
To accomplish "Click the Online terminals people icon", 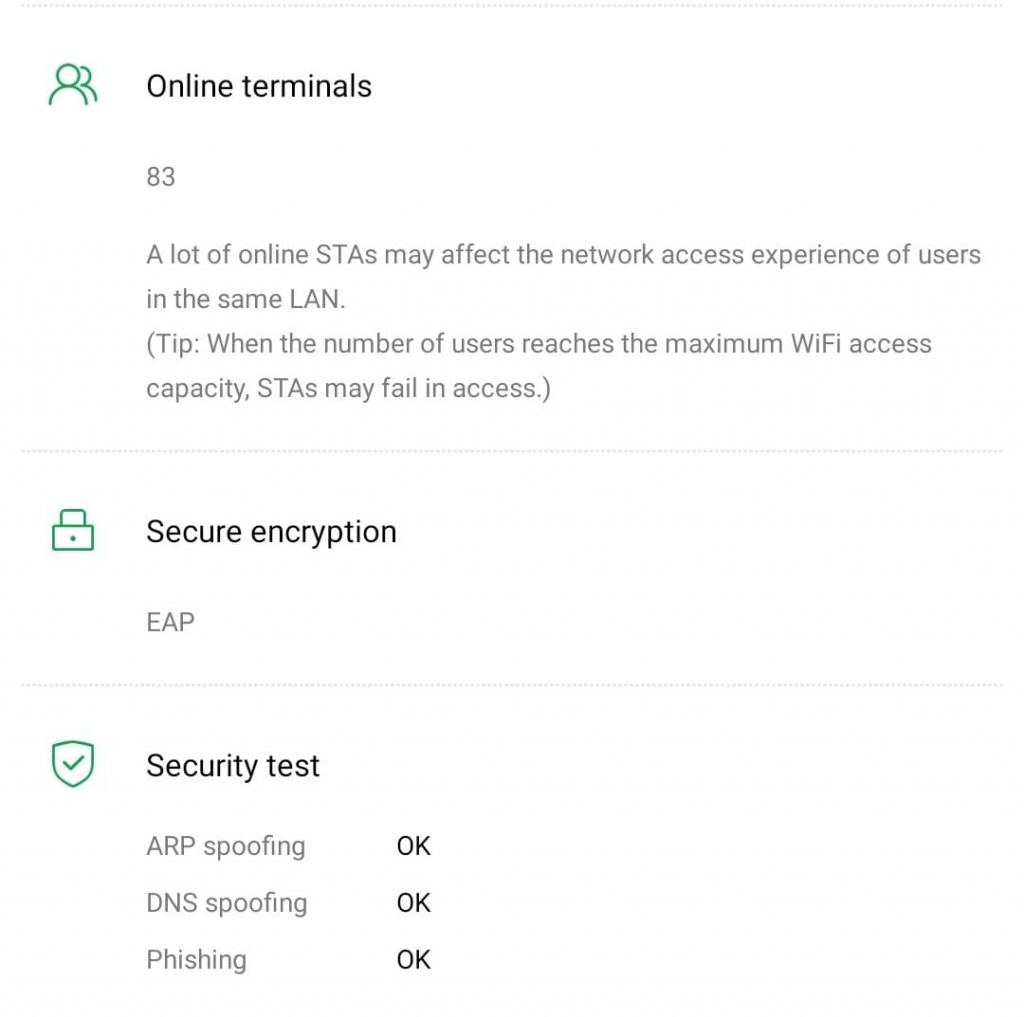I will [73, 86].
